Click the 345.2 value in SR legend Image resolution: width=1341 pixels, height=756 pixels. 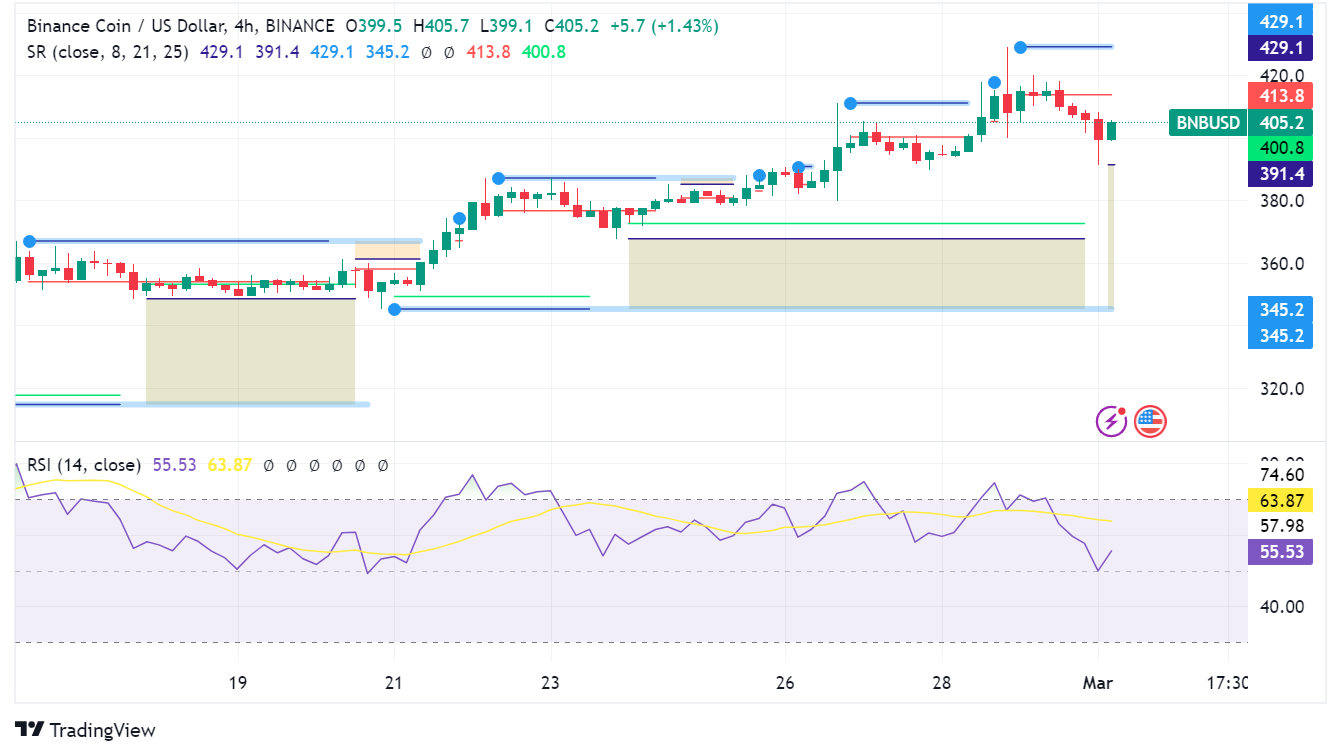click(x=388, y=51)
